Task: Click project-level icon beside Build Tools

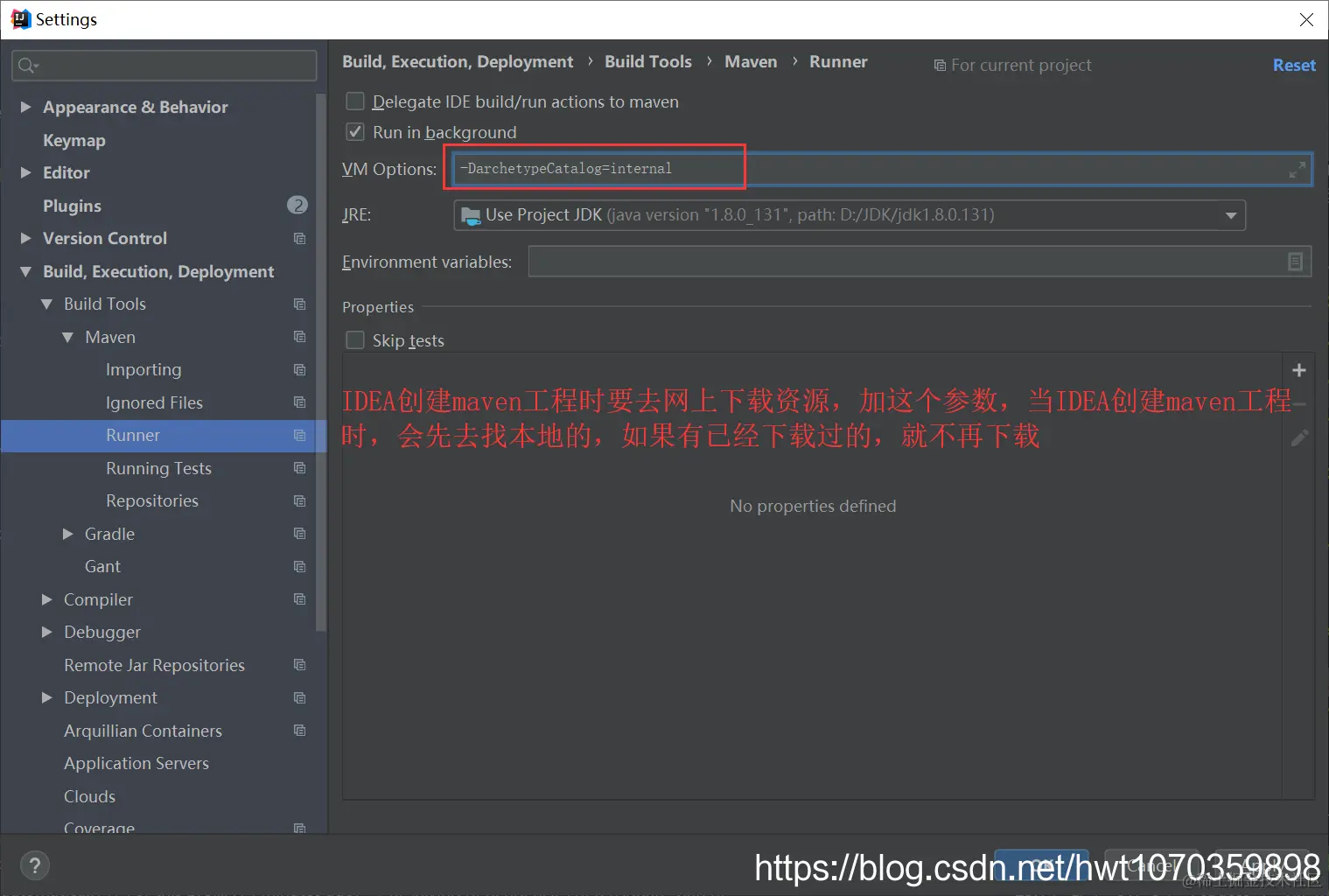Action: (x=299, y=304)
